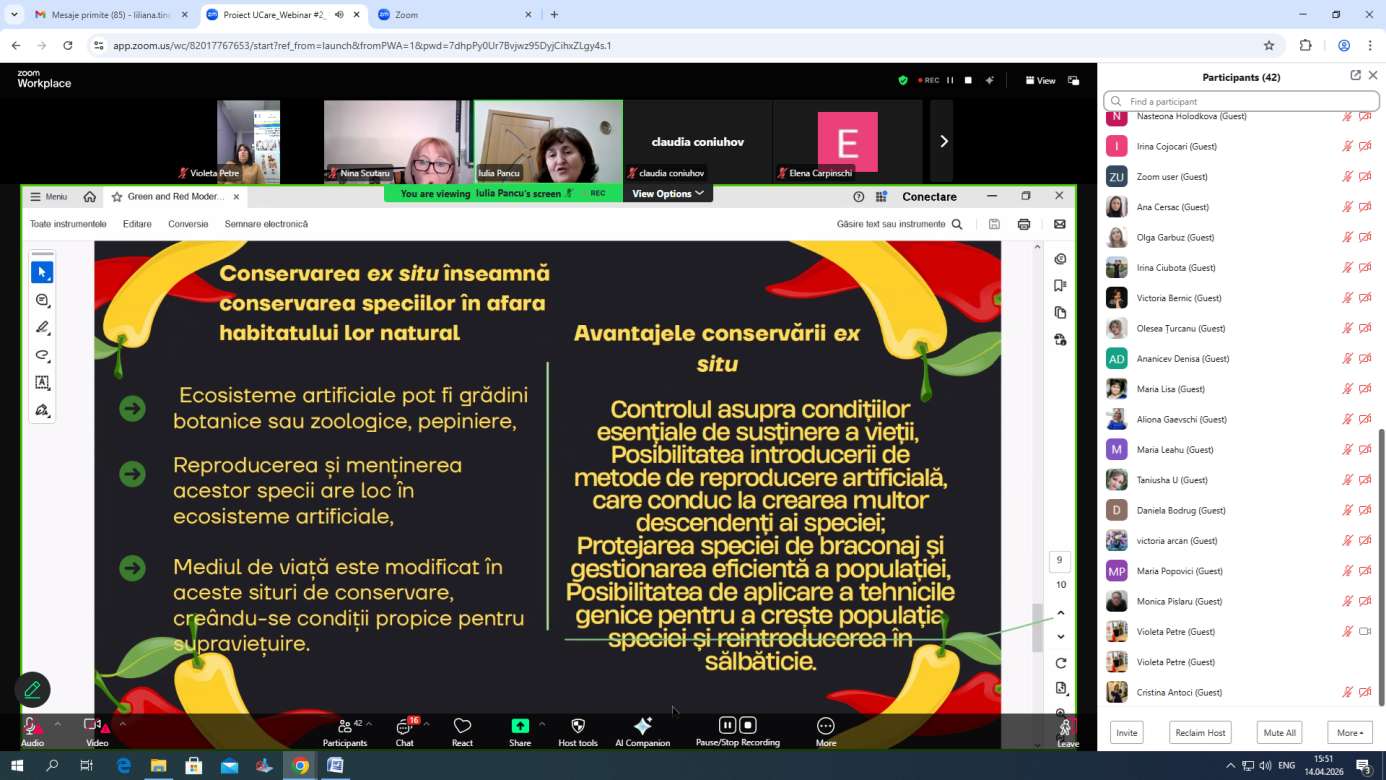Click the Find a participant search field
The height and width of the screenshot is (780, 1386).
tap(1240, 102)
